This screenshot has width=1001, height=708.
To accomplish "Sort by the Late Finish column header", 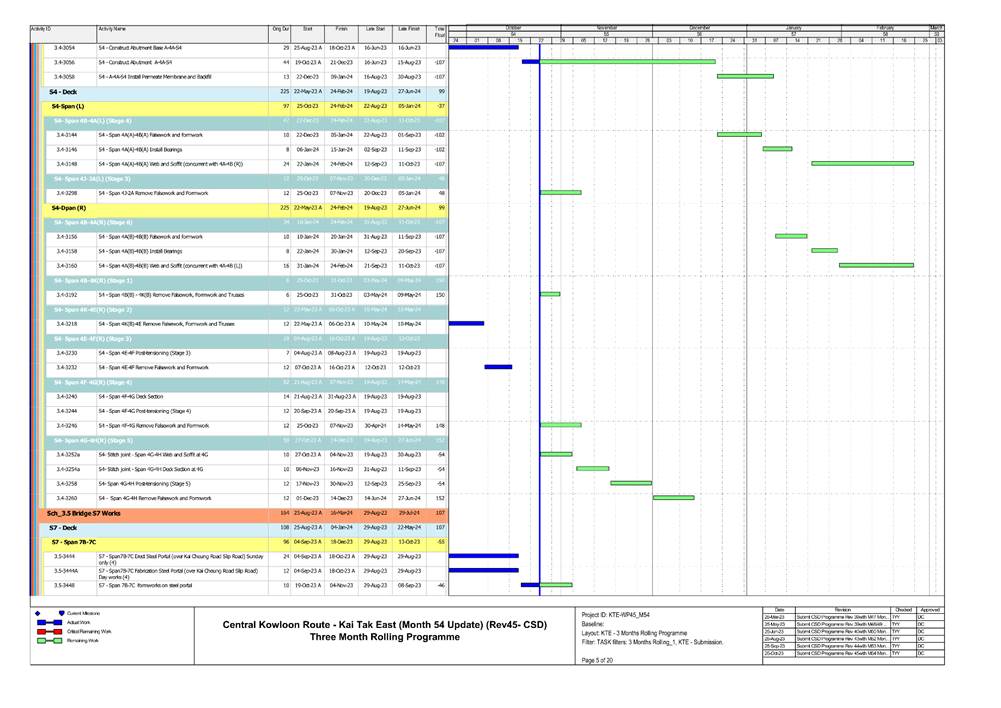I will coord(407,30).
